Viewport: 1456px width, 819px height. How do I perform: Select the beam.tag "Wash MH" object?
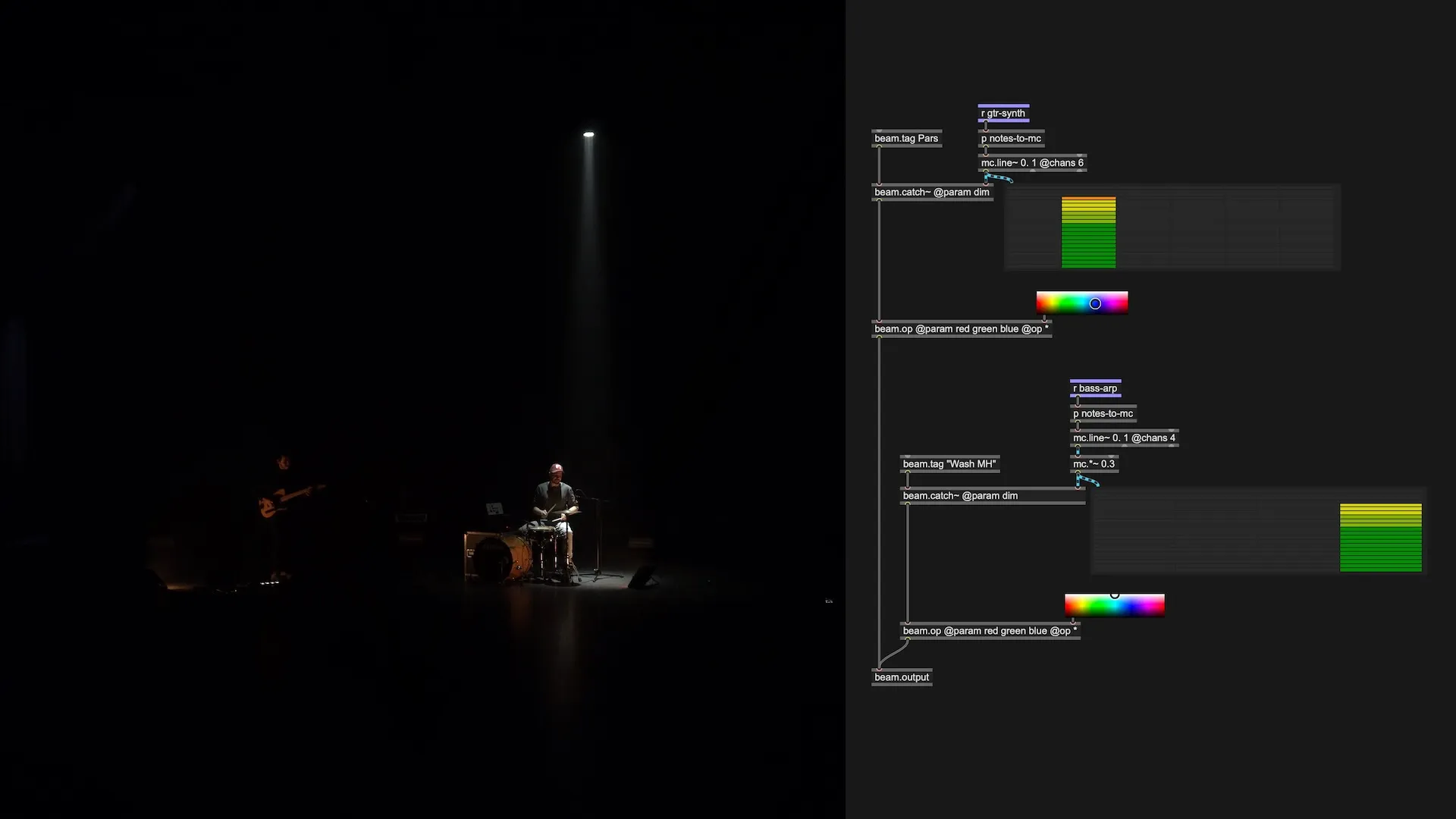click(x=949, y=463)
